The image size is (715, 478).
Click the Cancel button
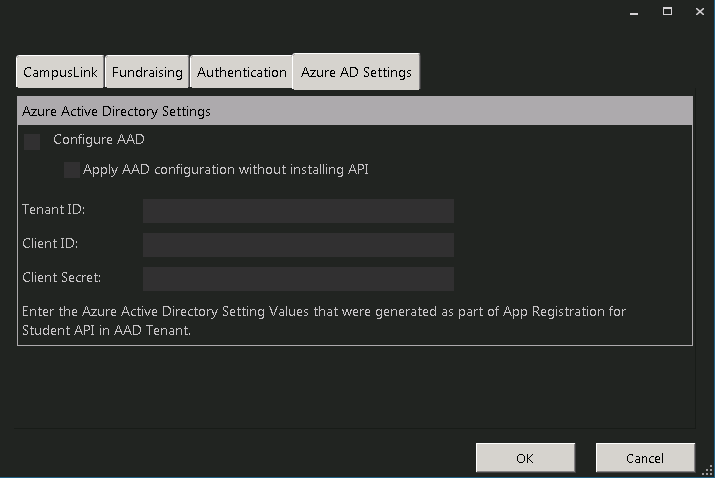click(644, 458)
